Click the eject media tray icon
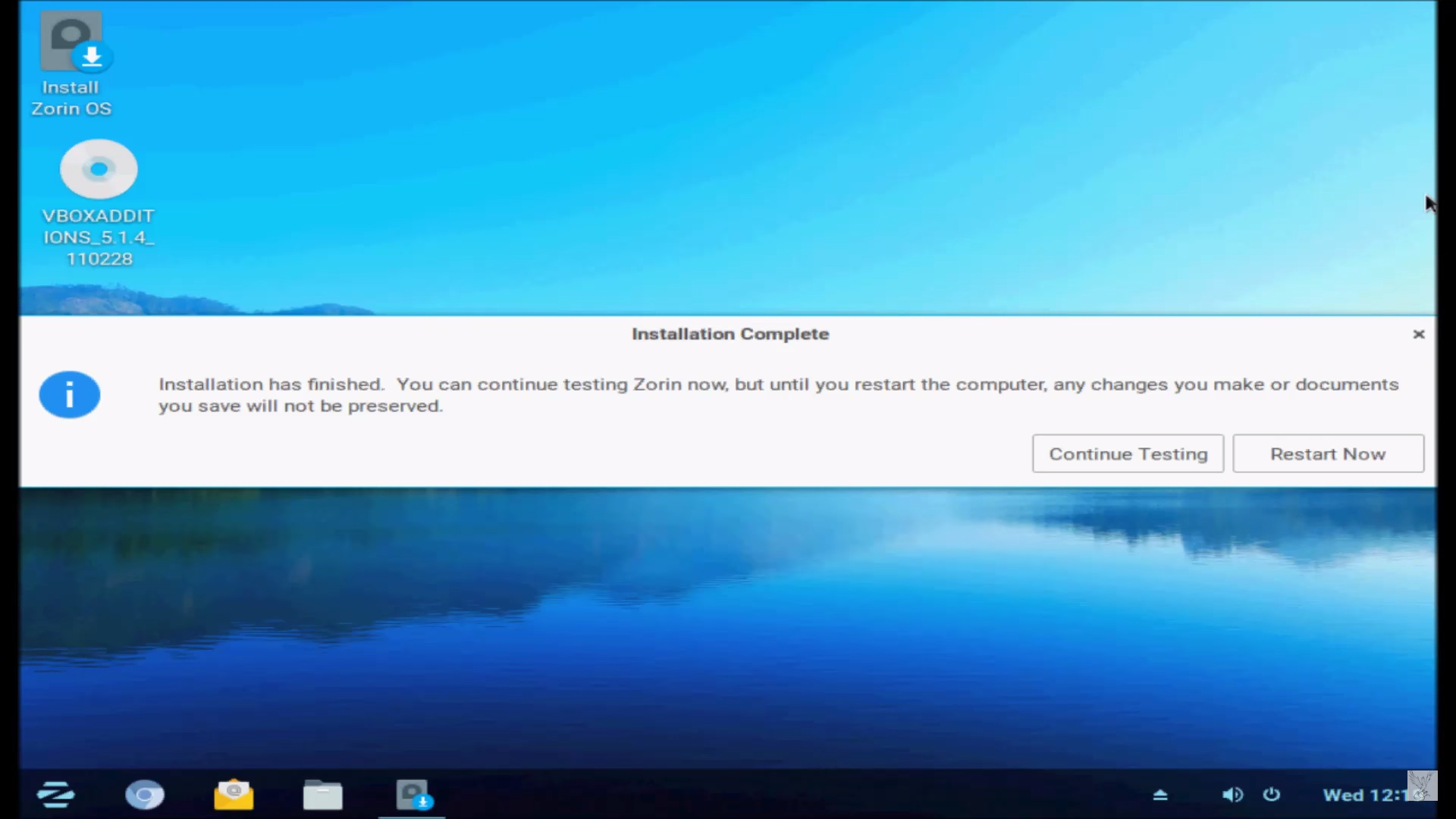This screenshot has width=1456, height=819. pos(1160,795)
